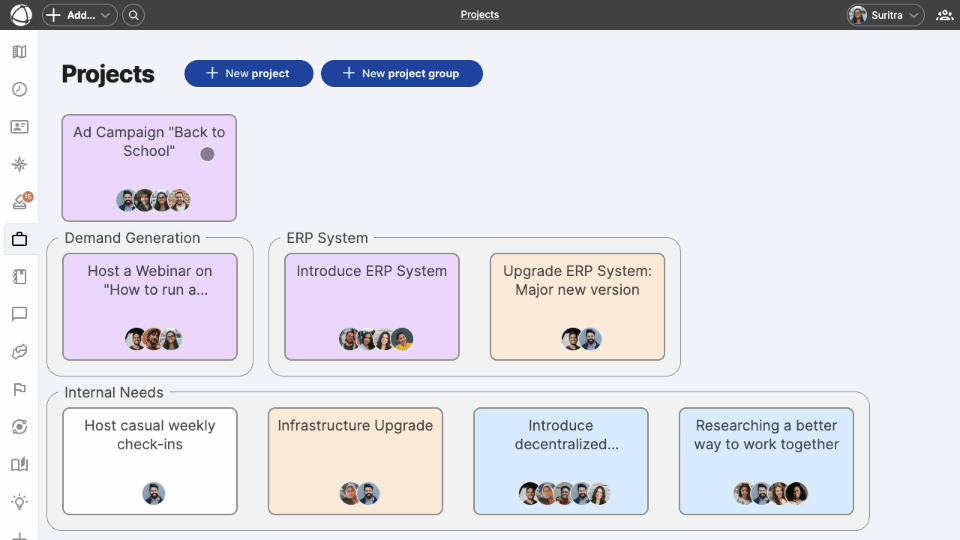Select the Host casual weekly check-ins card
The width and height of the screenshot is (960, 540).
(150, 460)
